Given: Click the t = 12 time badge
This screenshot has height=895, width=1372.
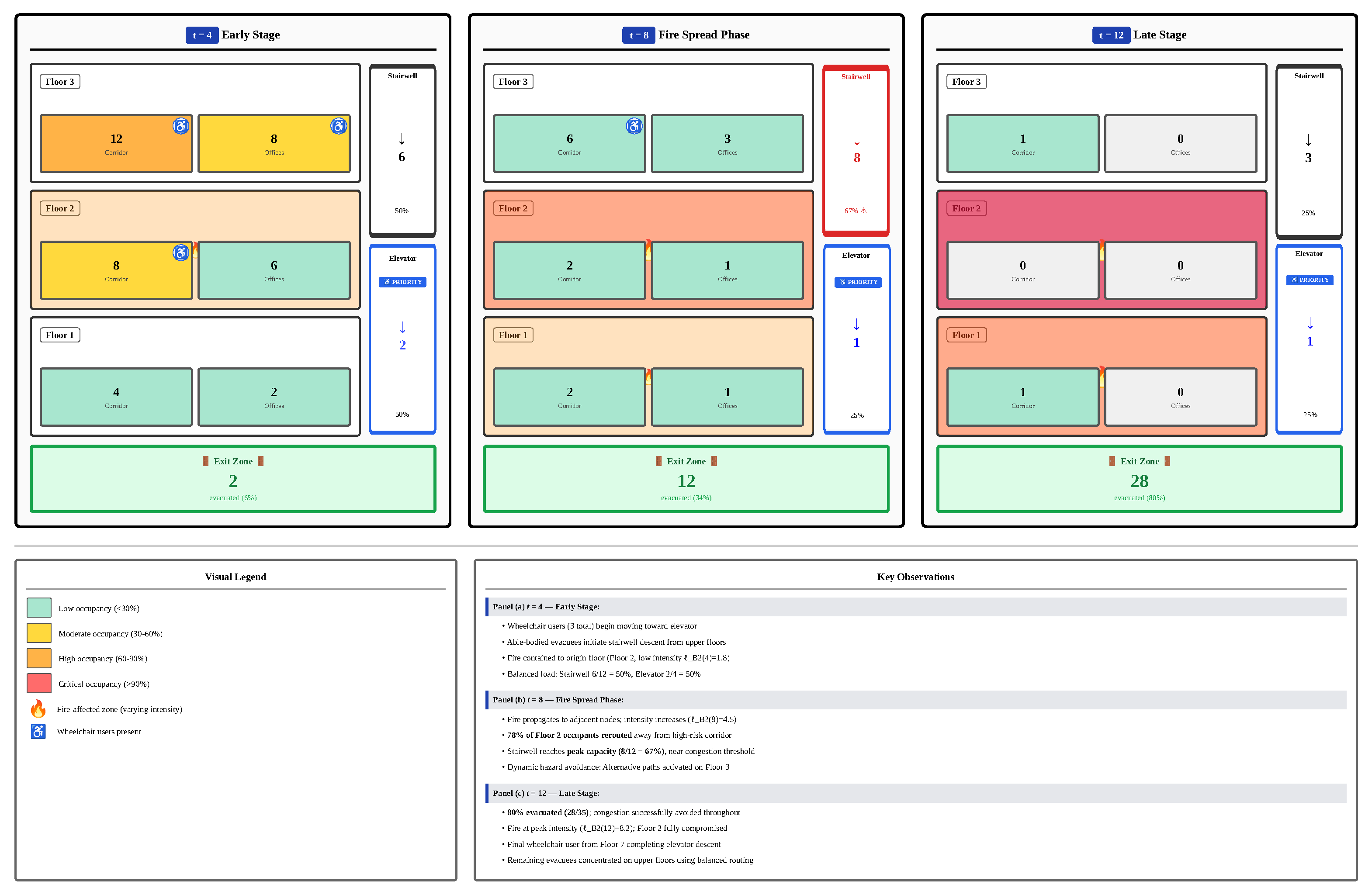Looking at the screenshot, I should tap(1111, 35).
